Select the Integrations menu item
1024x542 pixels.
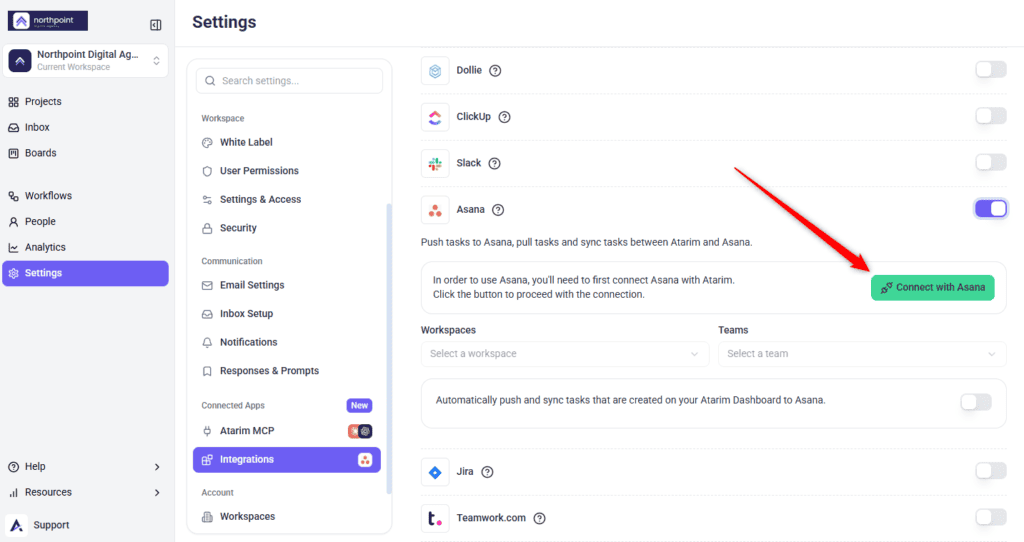click(x=287, y=460)
